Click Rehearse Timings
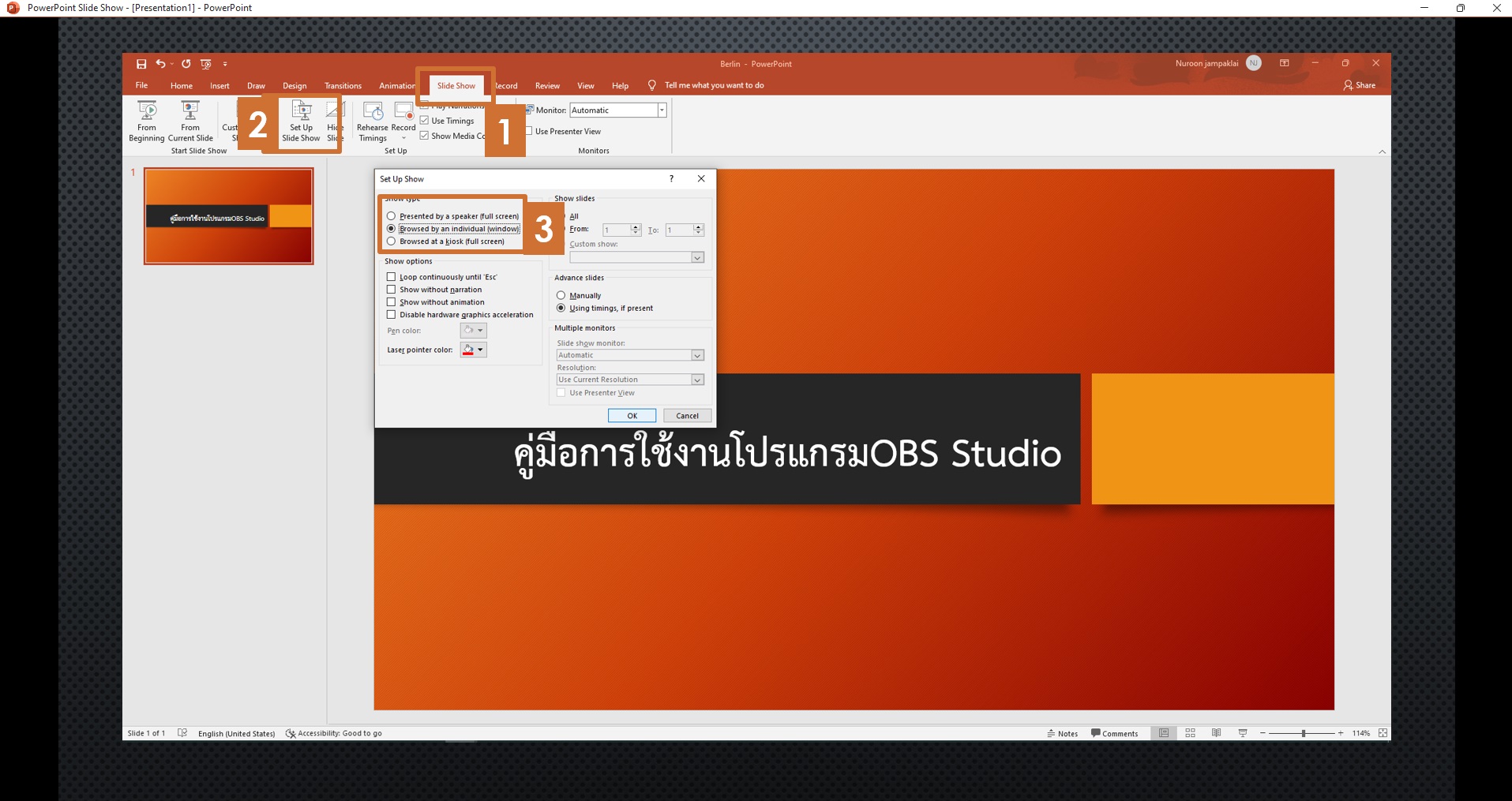 click(373, 121)
